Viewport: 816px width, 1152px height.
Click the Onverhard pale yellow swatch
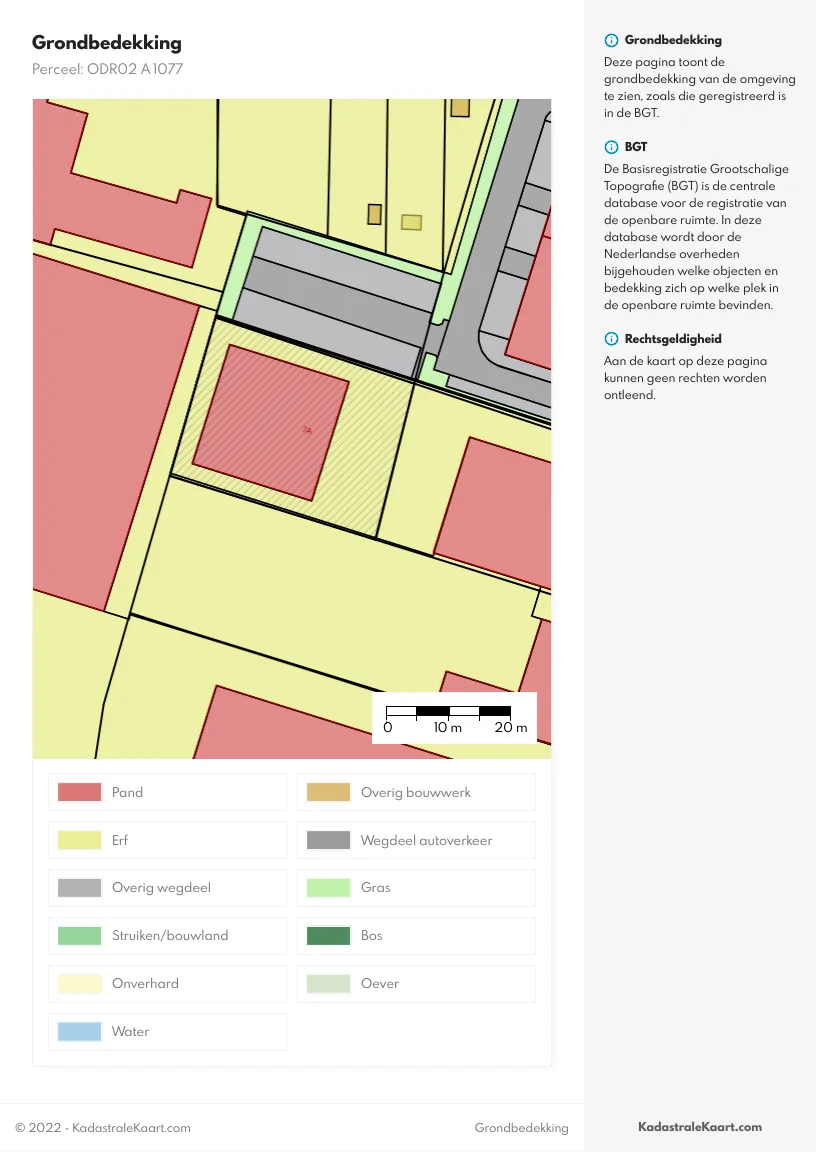click(x=80, y=984)
